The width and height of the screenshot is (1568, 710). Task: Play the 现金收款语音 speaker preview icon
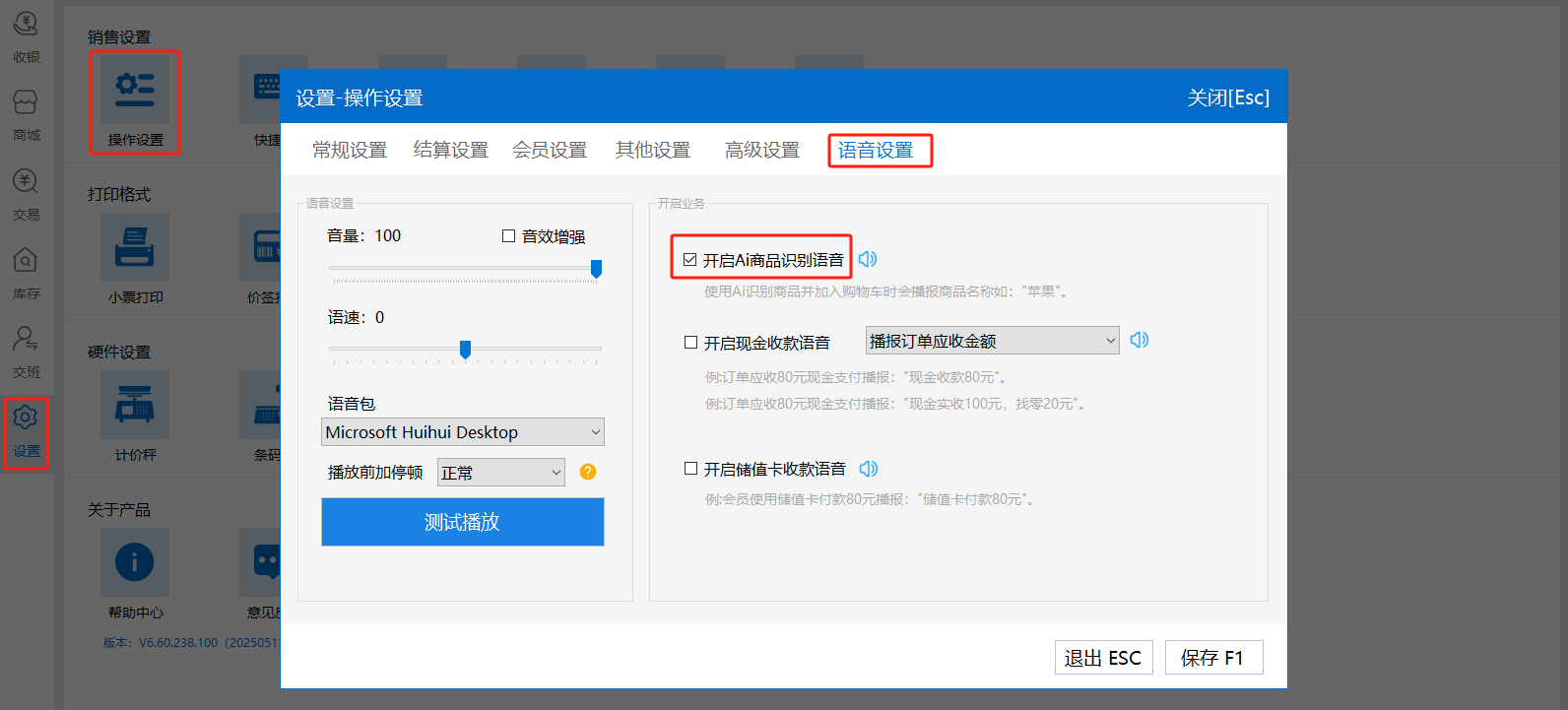1139,340
